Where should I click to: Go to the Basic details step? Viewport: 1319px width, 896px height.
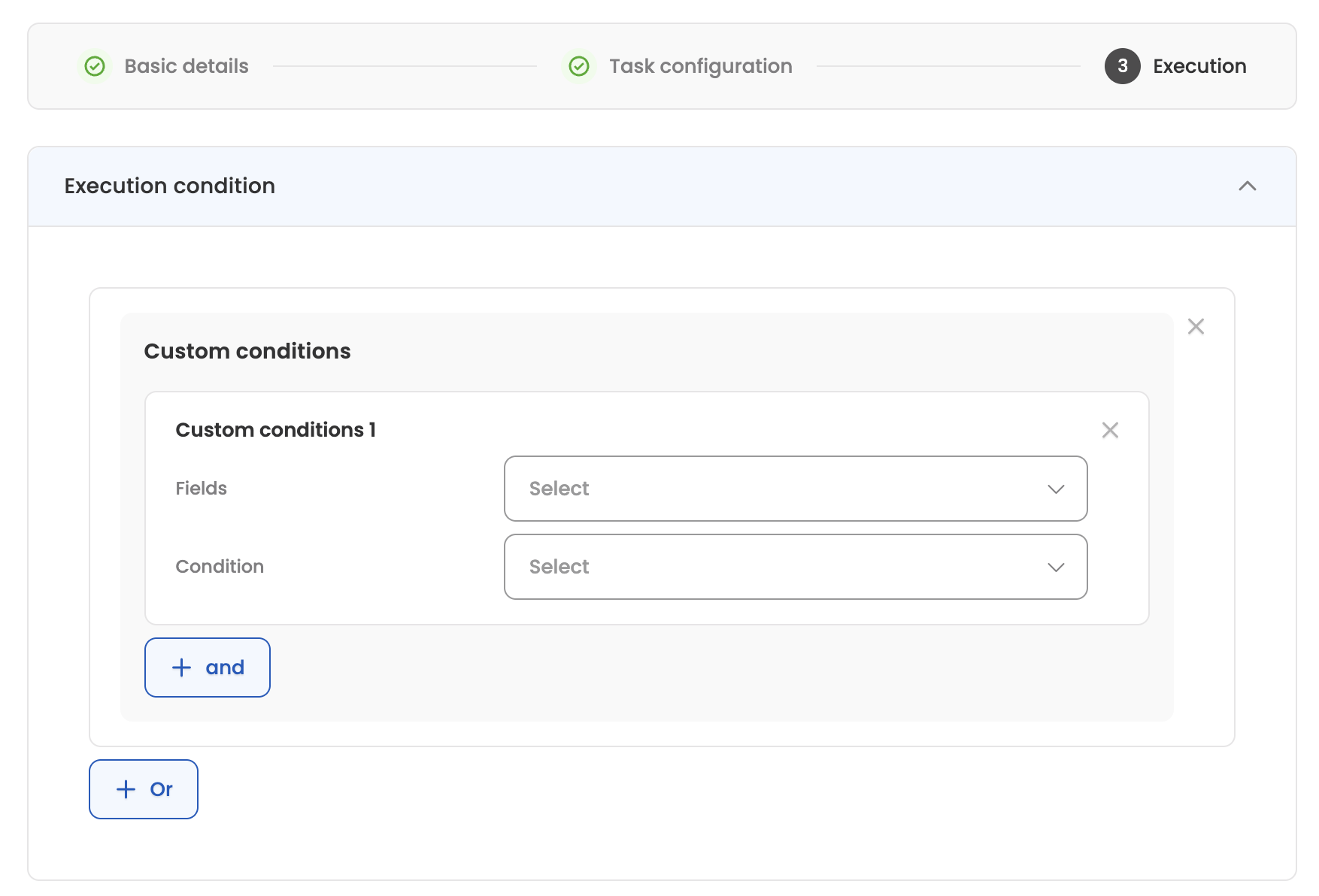[186, 66]
